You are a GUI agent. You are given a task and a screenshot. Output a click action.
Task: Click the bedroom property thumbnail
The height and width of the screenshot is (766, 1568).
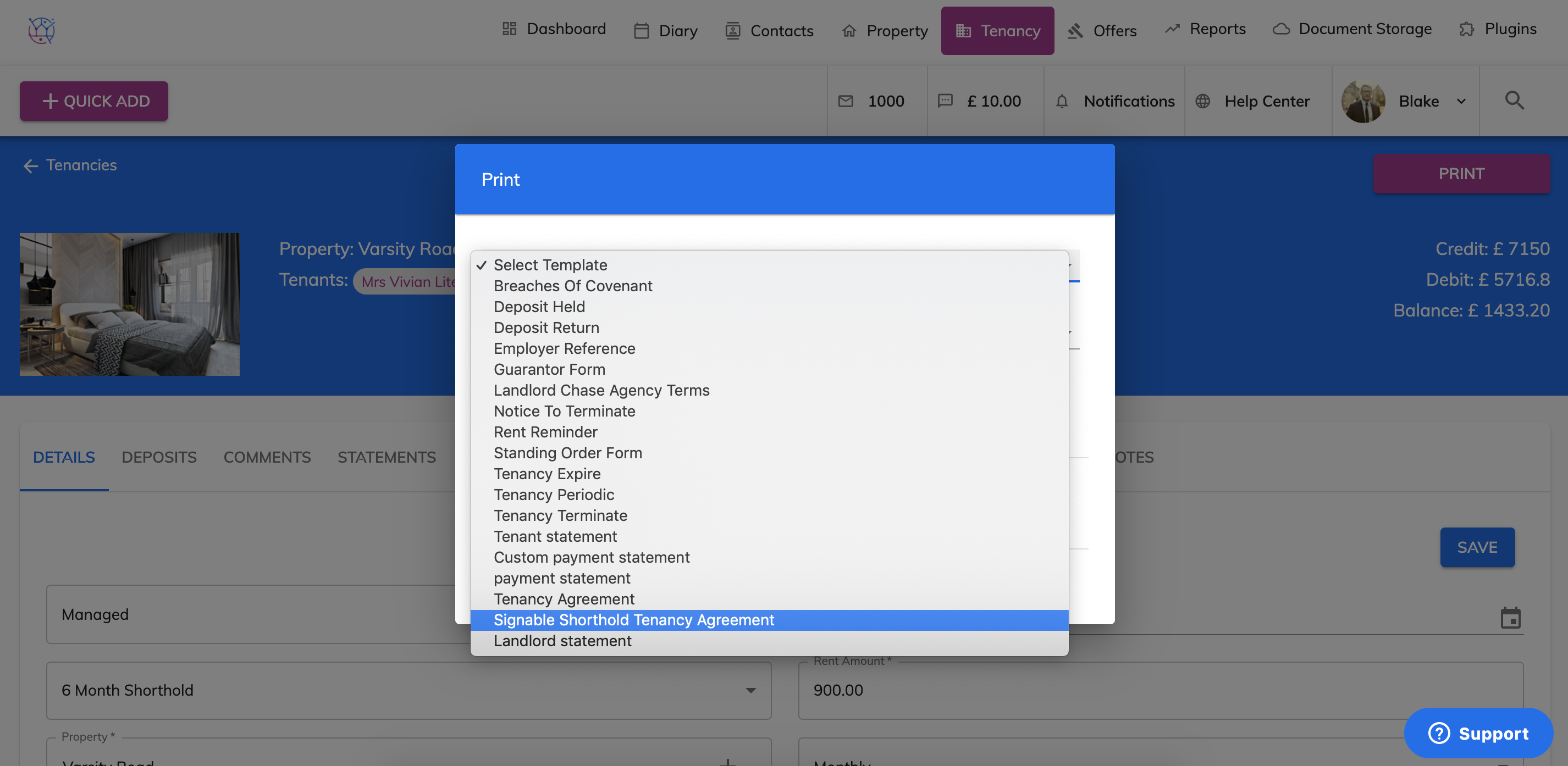pyautogui.click(x=129, y=304)
